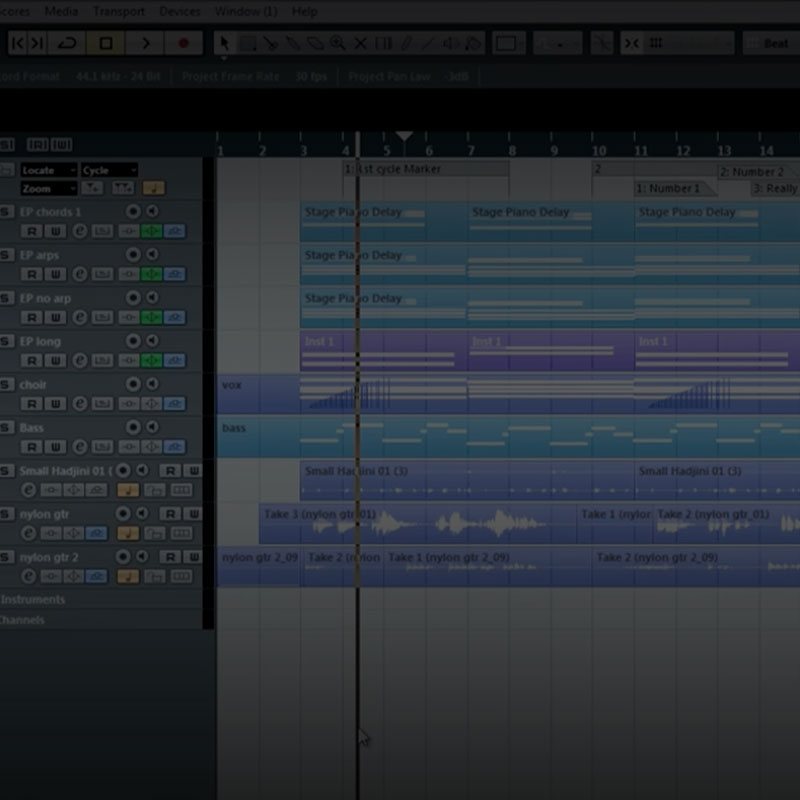Screen dimensions: 800x800
Task: Toggle musical mode note on Small Hadjini track
Action: [x=128, y=490]
